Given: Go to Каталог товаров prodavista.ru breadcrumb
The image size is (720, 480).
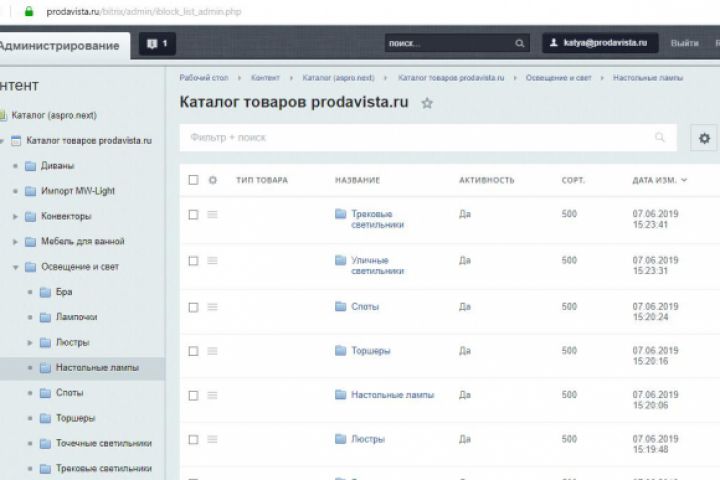Looking at the screenshot, I should [451, 78].
